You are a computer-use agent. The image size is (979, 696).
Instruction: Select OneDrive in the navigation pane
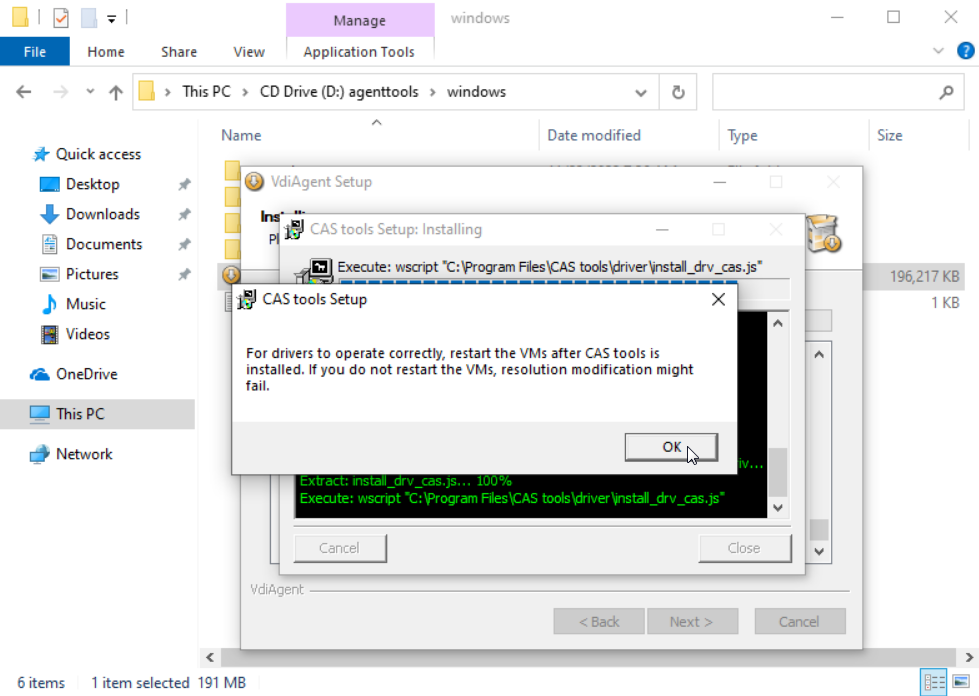(x=87, y=374)
